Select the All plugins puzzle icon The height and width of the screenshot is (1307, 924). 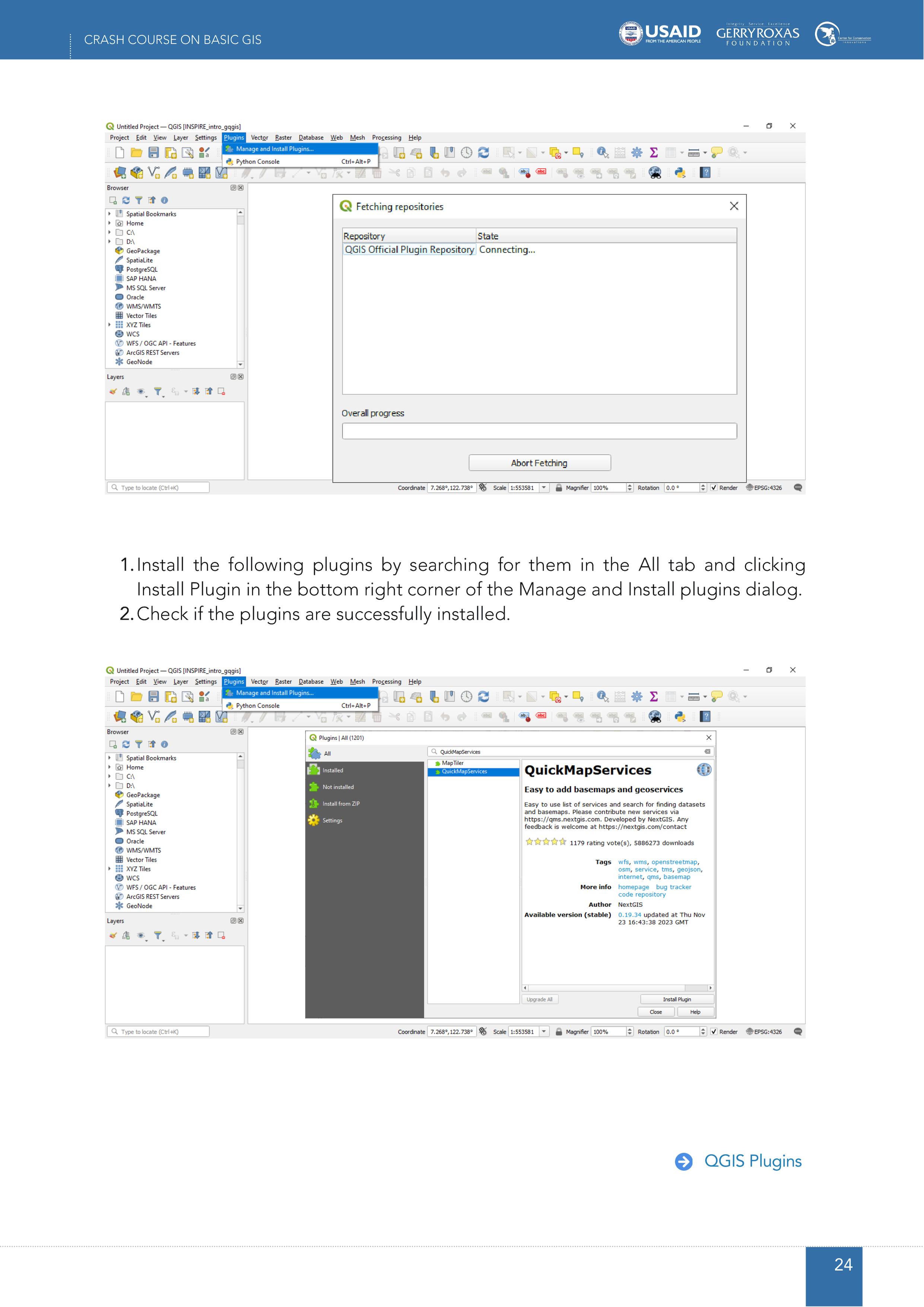pyautogui.click(x=314, y=754)
